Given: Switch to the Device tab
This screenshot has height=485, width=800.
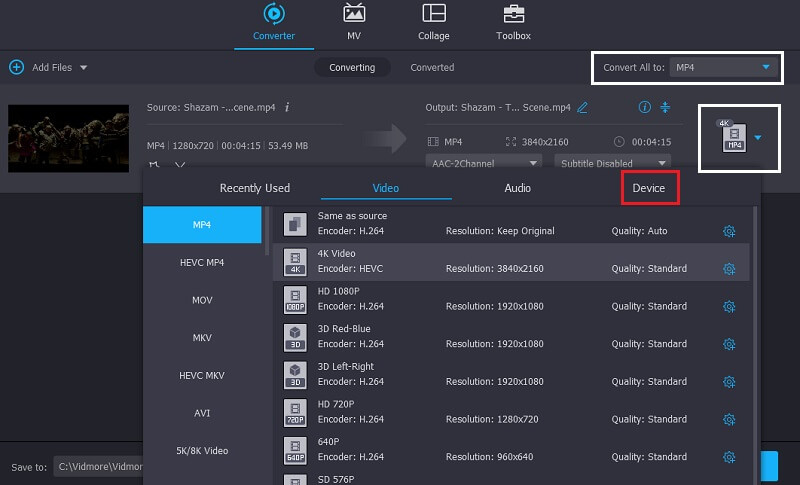Looking at the screenshot, I should 649,188.
